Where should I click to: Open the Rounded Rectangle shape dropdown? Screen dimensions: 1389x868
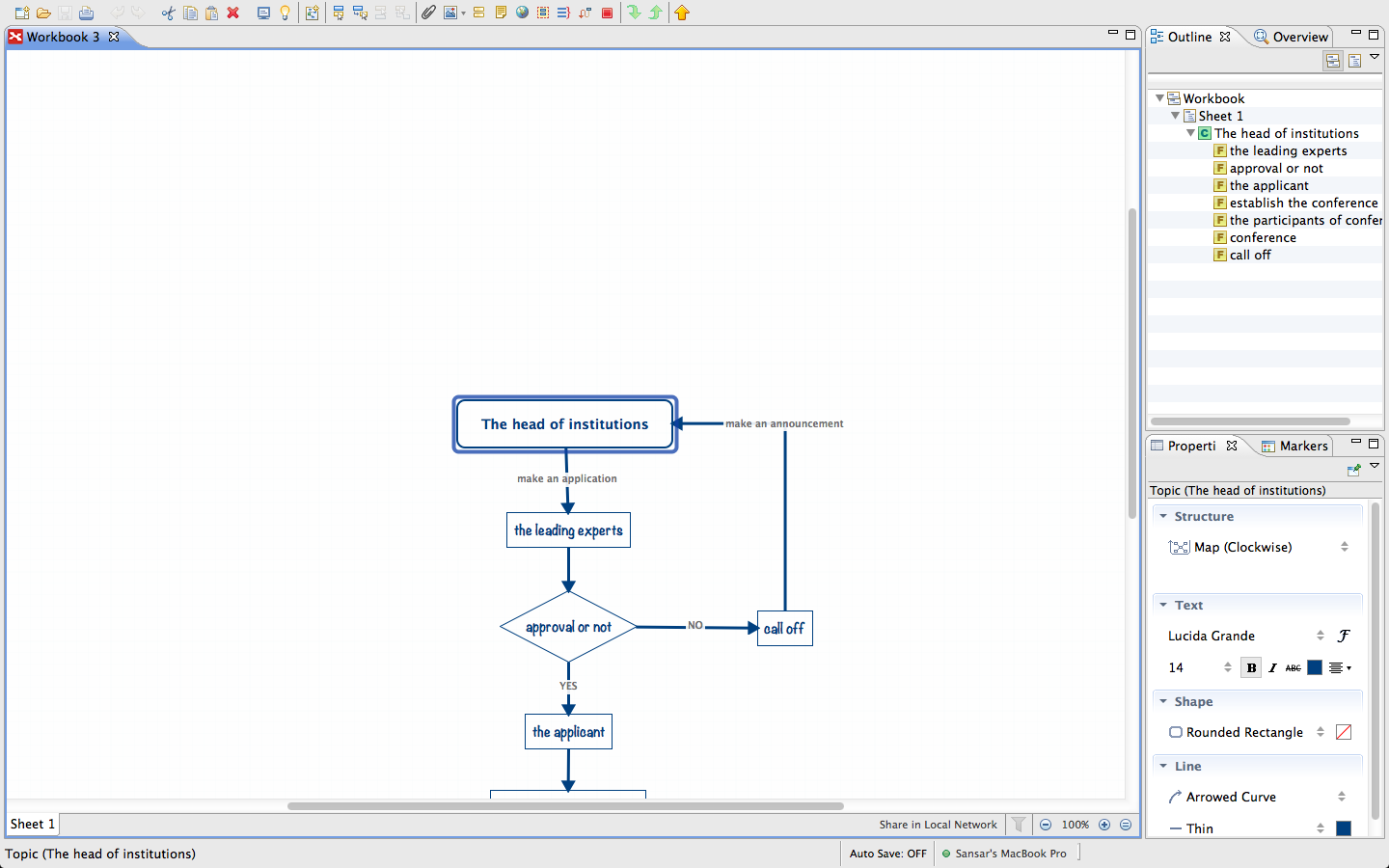[1322, 732]
